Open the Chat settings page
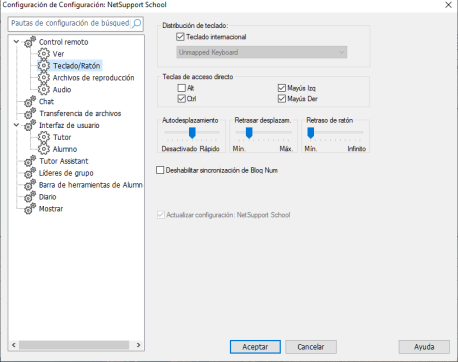Screen dimensions: 458x362 pyautogui.click(x=46, y=101)
